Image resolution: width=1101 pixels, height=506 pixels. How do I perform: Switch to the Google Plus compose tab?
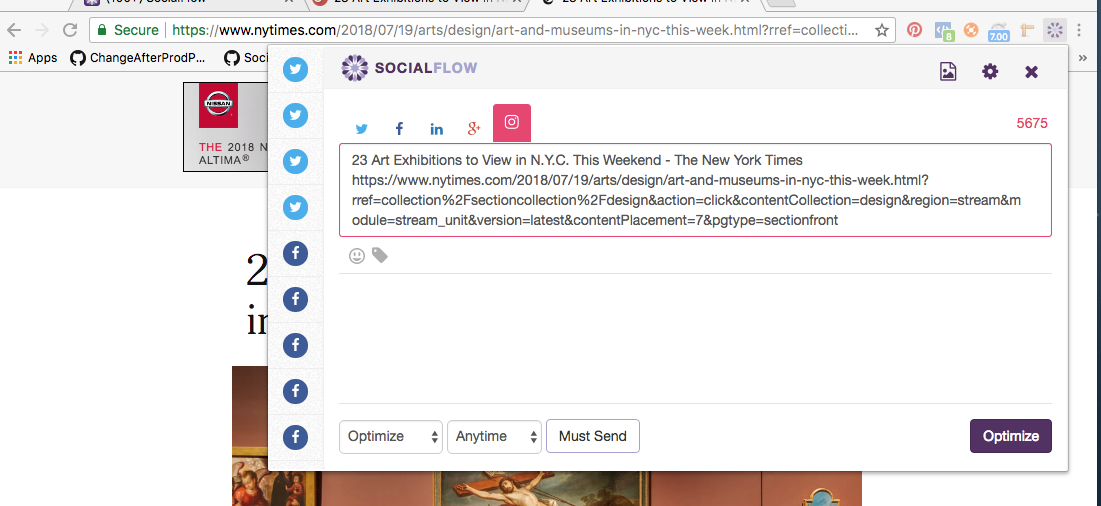[x=474, y=128]
